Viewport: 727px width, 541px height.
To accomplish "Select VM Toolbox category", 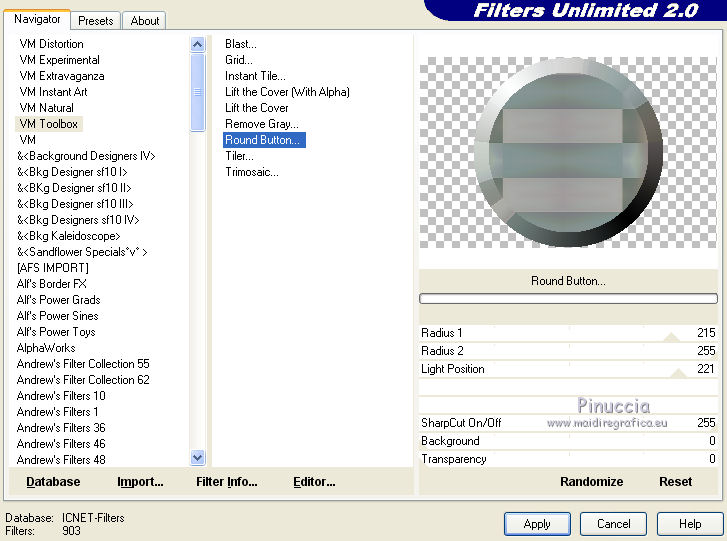I will 49,124.
